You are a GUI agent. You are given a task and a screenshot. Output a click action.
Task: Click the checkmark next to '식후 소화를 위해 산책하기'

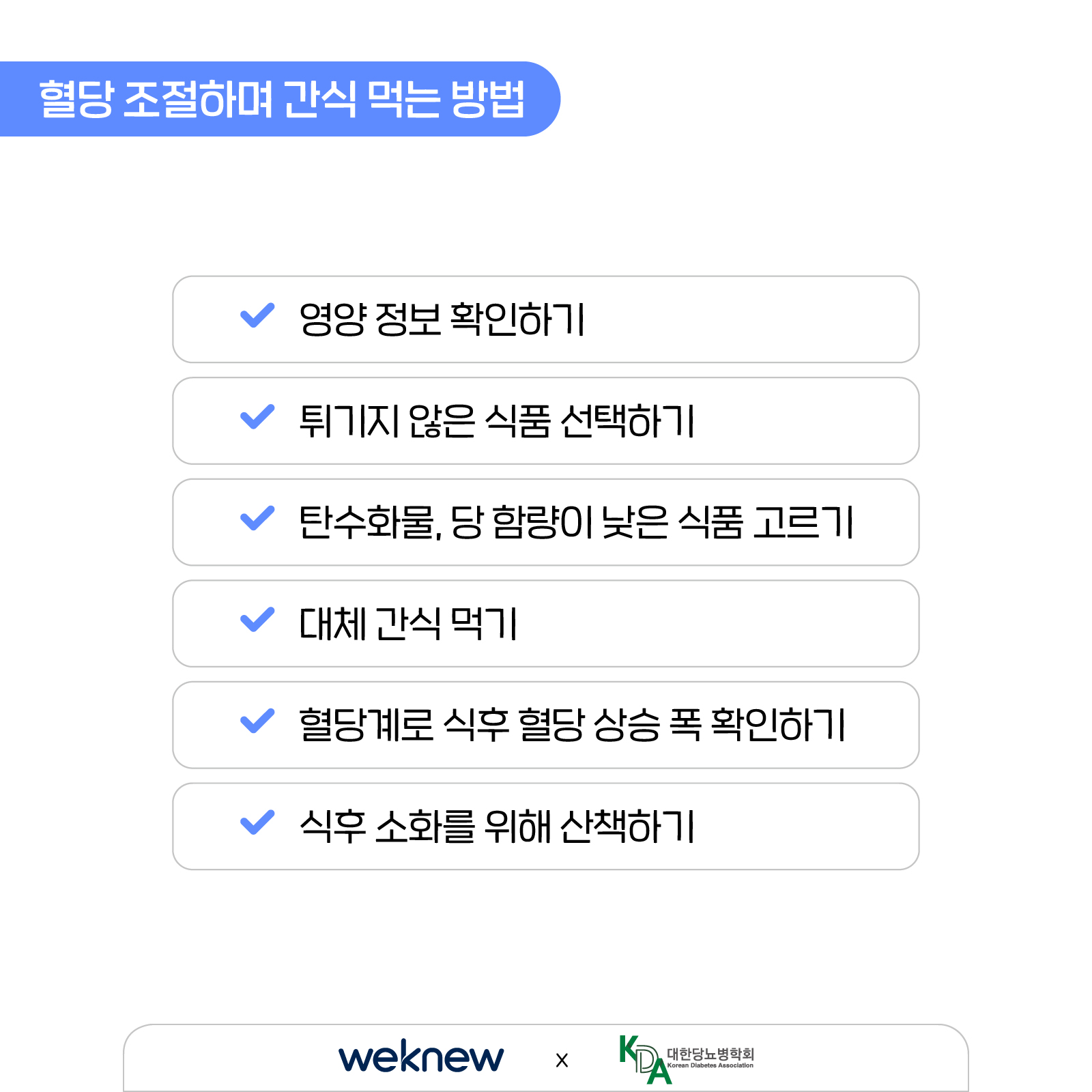pos(257,822)
